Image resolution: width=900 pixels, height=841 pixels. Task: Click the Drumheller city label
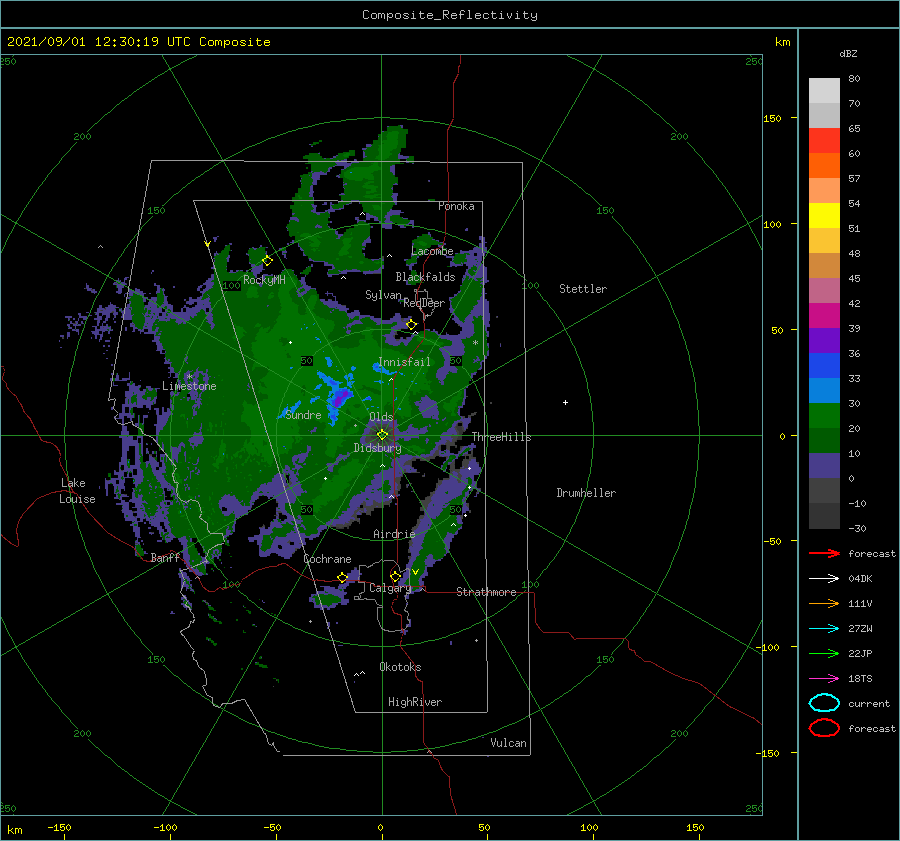click(x=586, y=493)
